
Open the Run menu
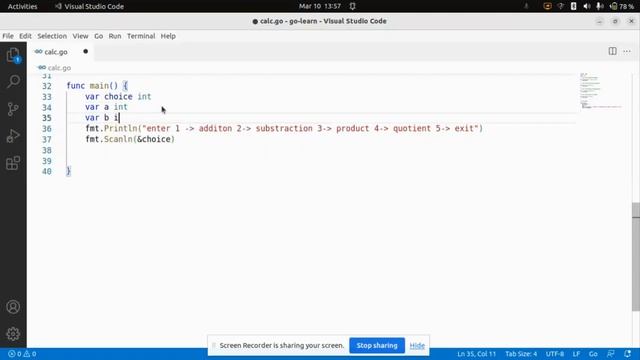(x=115, y=36)
